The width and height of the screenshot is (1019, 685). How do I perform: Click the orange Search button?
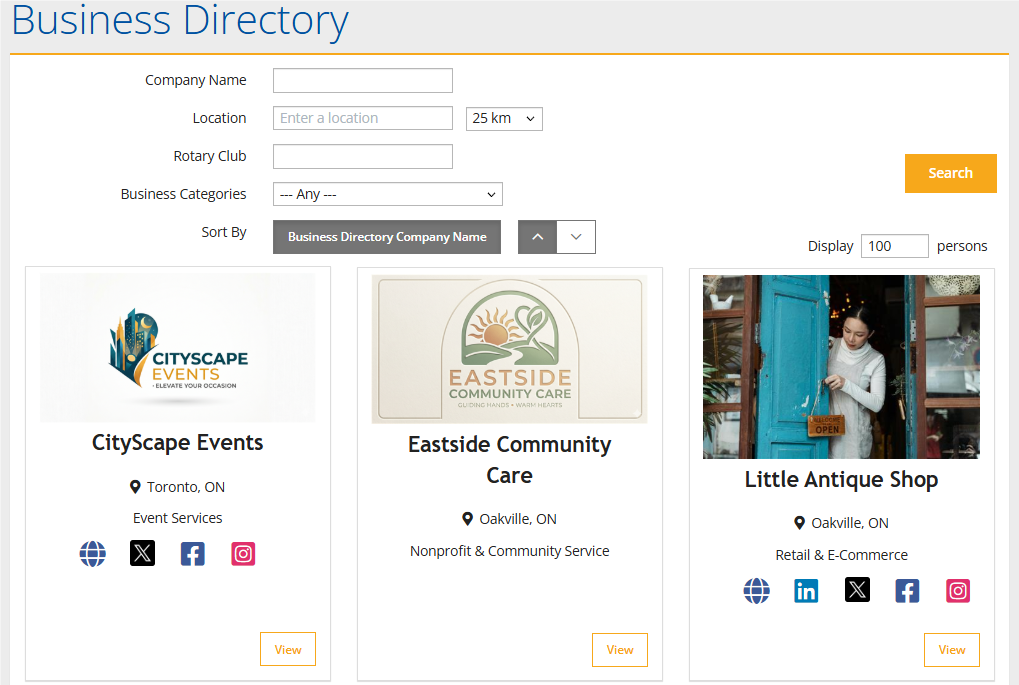click(950, 173)
